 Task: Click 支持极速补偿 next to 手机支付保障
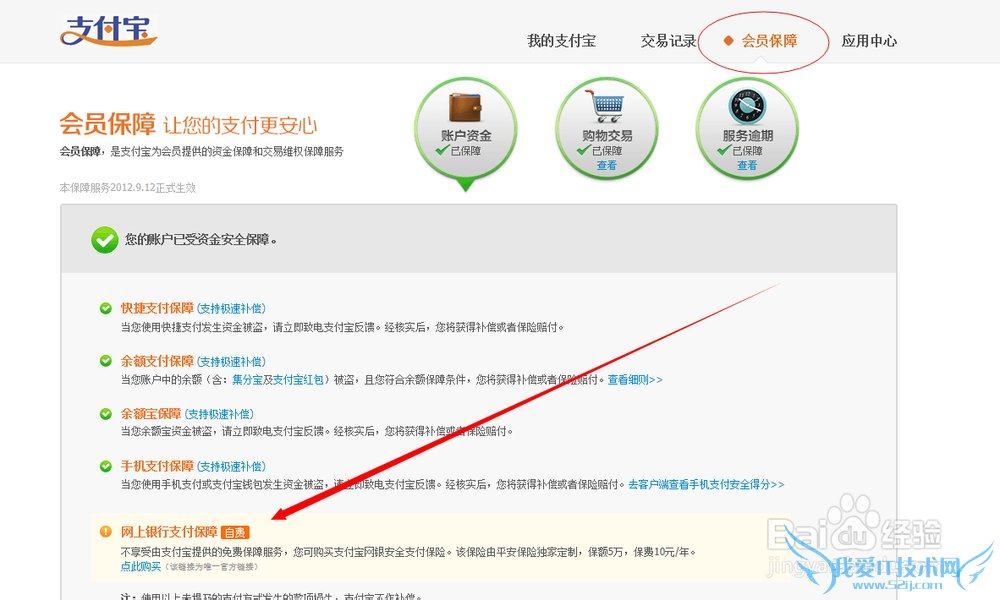[x=232, y=466]
